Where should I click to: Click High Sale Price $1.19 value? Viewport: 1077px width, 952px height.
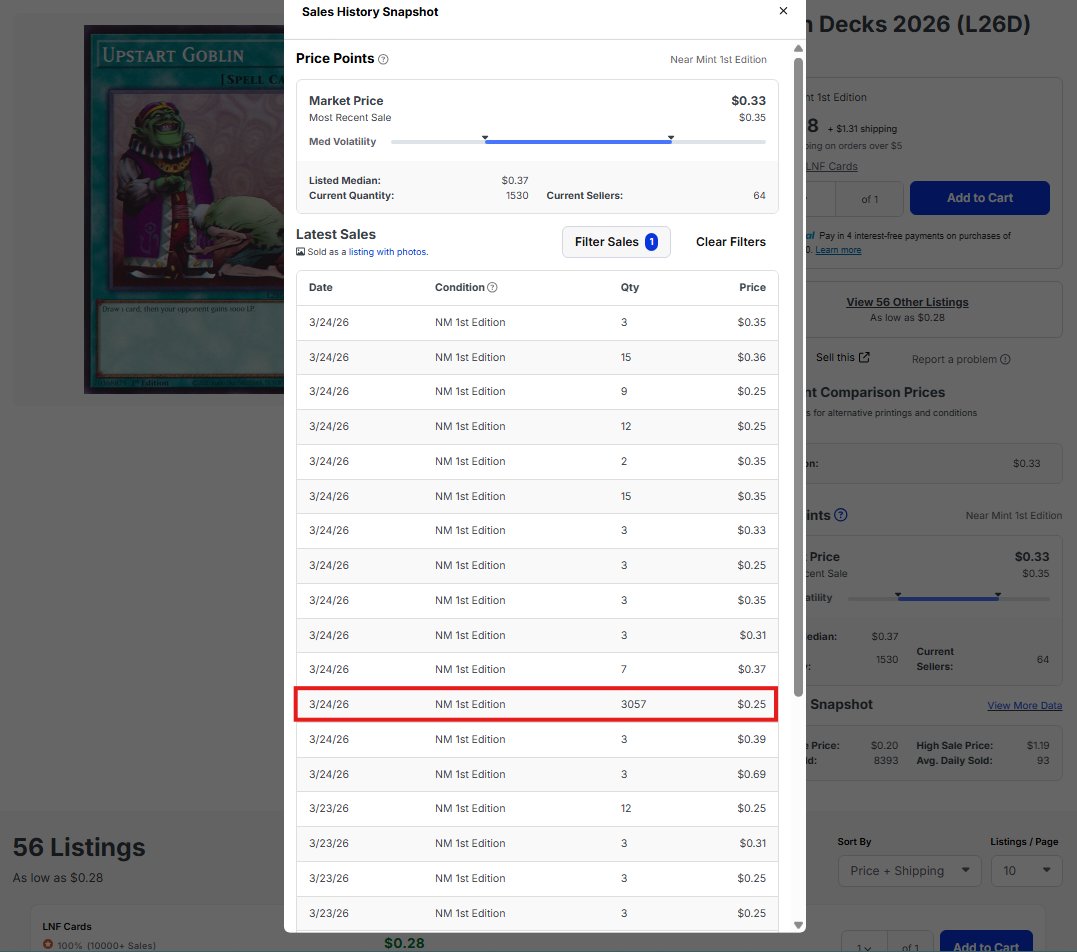(x=1038, y=745)
